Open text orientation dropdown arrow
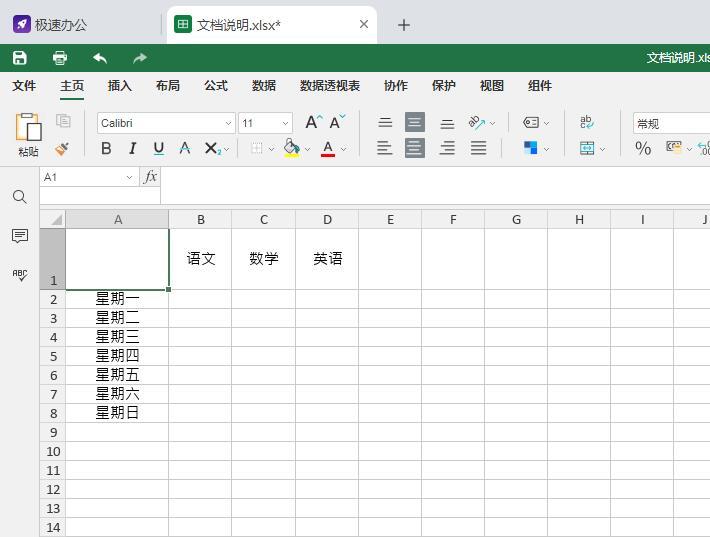This screenshot has height=537, width=710. [x=493, y=123]
